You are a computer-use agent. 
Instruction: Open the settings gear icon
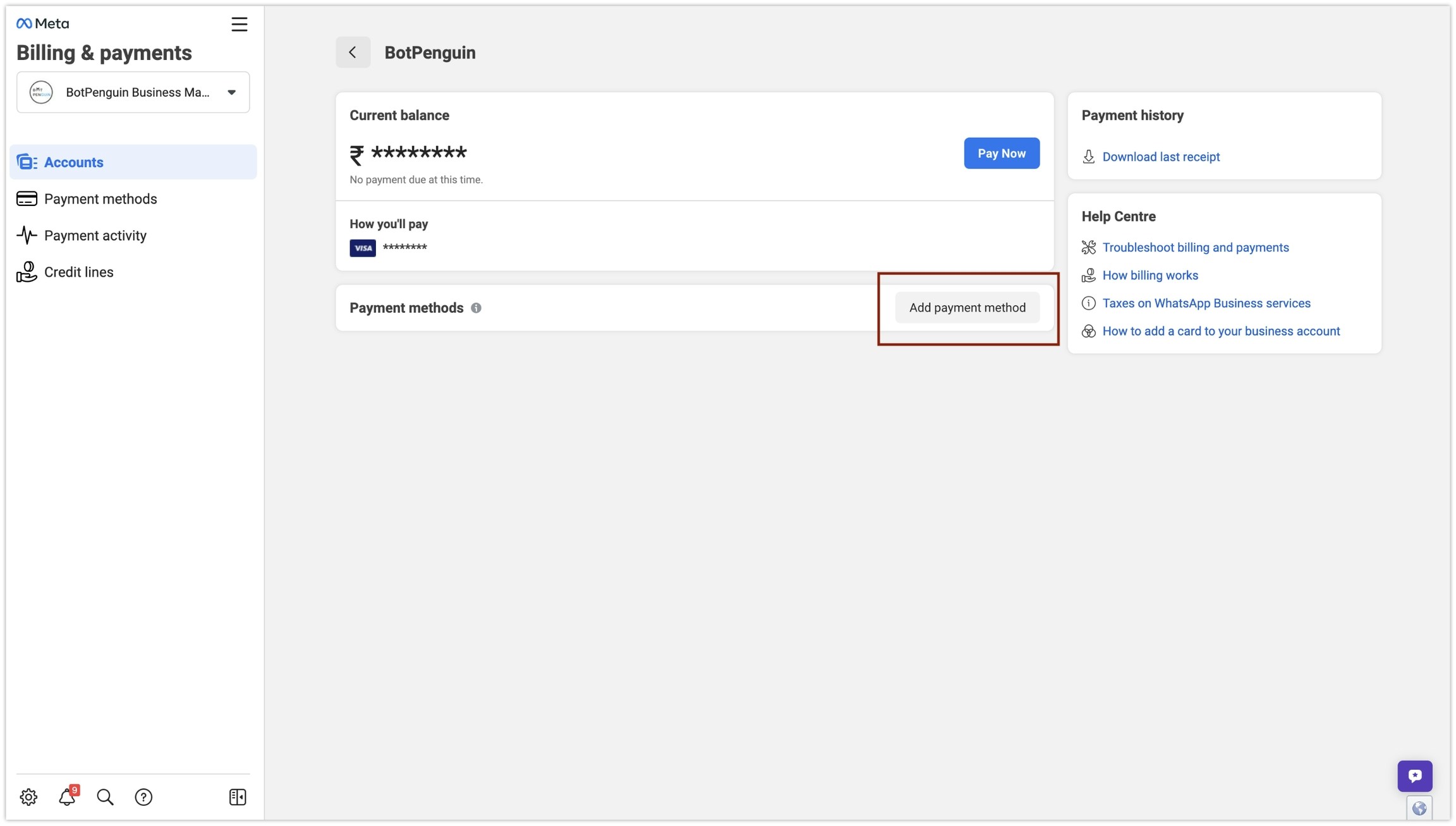pyautogui.click(x=28, y=797)
